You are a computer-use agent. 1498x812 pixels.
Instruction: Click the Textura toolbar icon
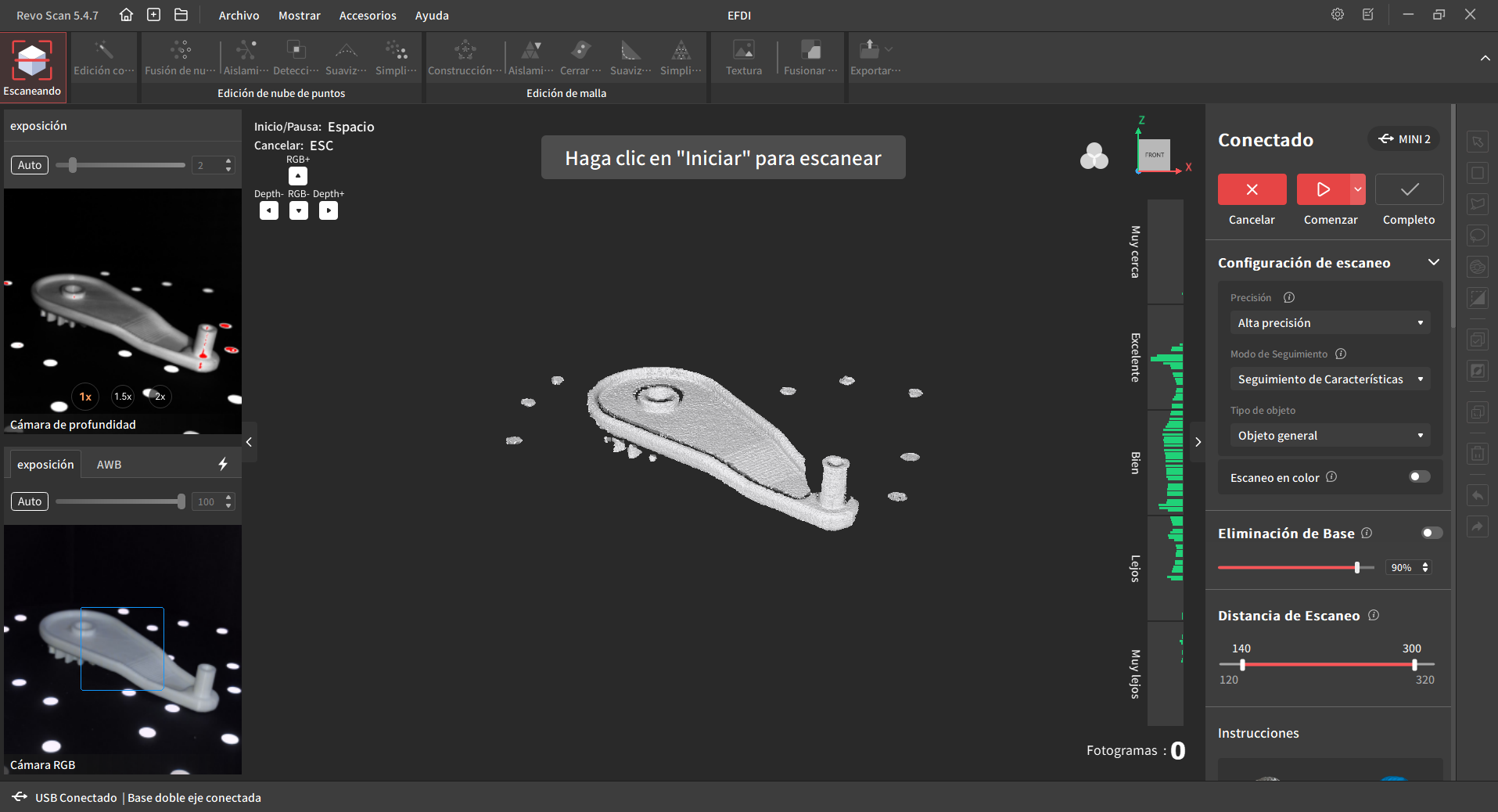click(x=744, y=51)
